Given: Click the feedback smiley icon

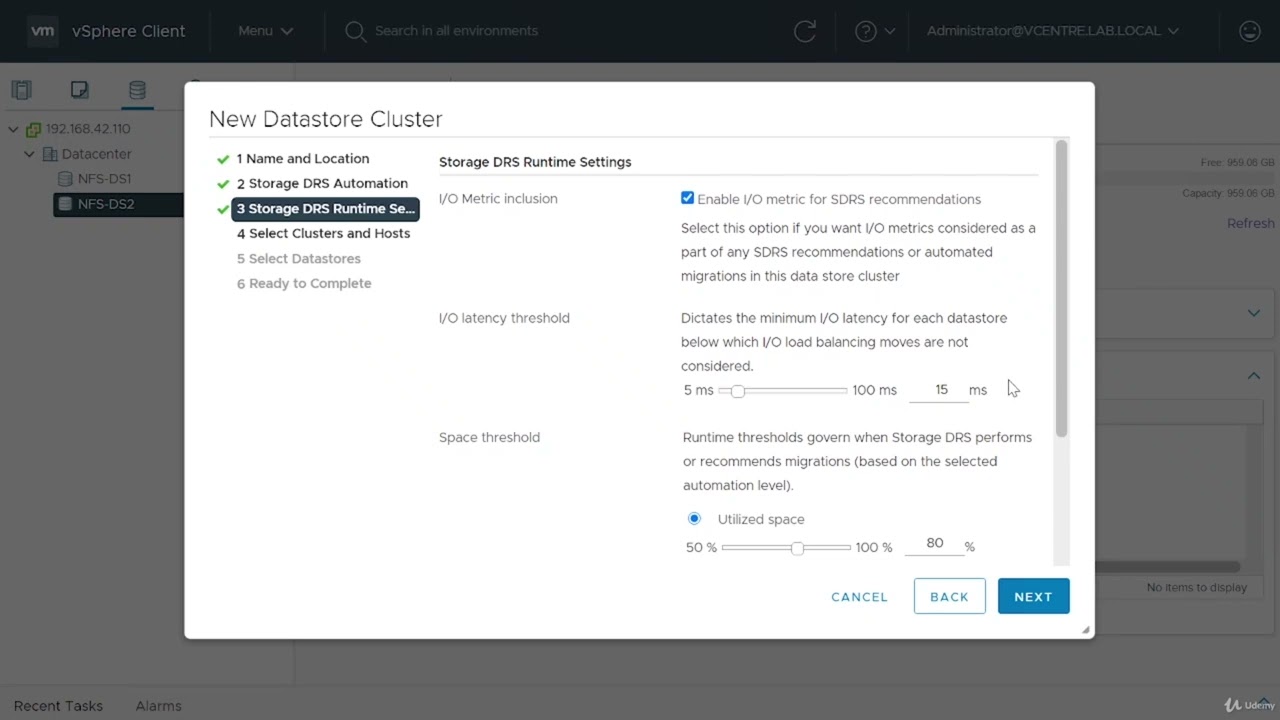Looking at the screenshot, I should pos(1249,31).
